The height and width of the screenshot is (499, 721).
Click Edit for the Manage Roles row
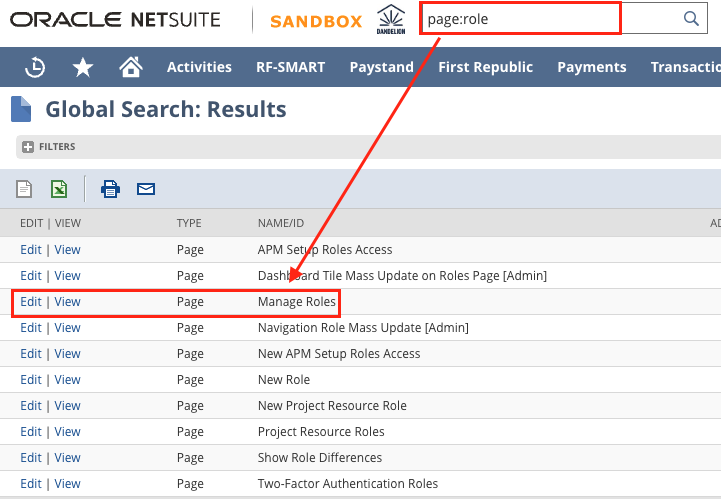[x=31, y=302]
